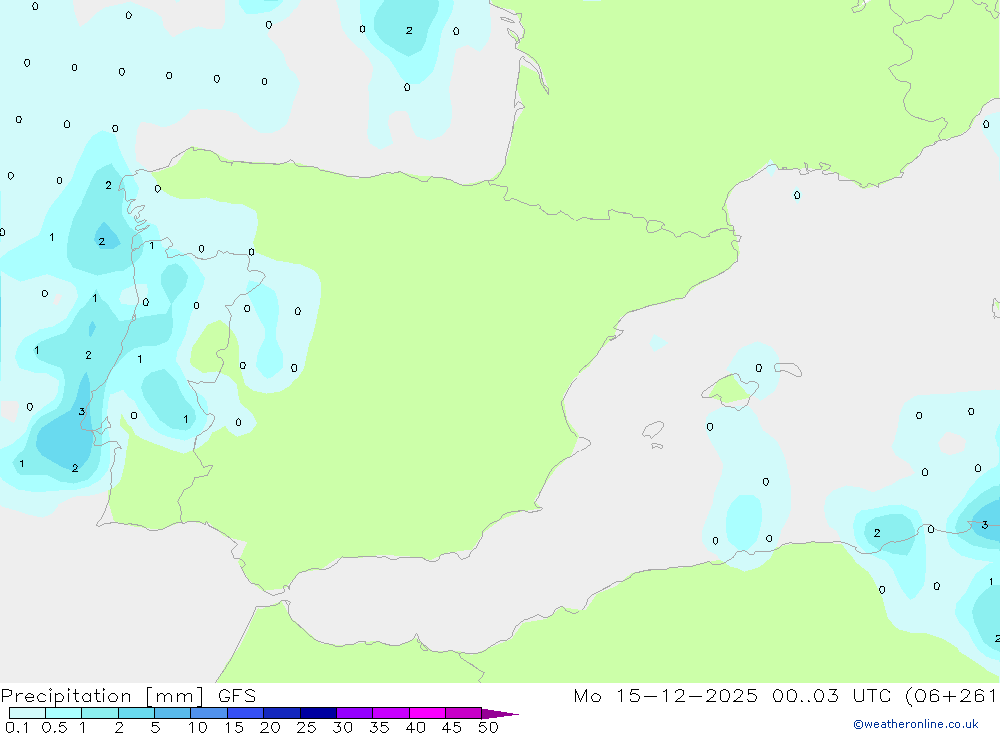Image resolution: width=1000 pixels, height=733 pixels.
Task: Click the 10–15 mm legend color block
Action: 209,713
